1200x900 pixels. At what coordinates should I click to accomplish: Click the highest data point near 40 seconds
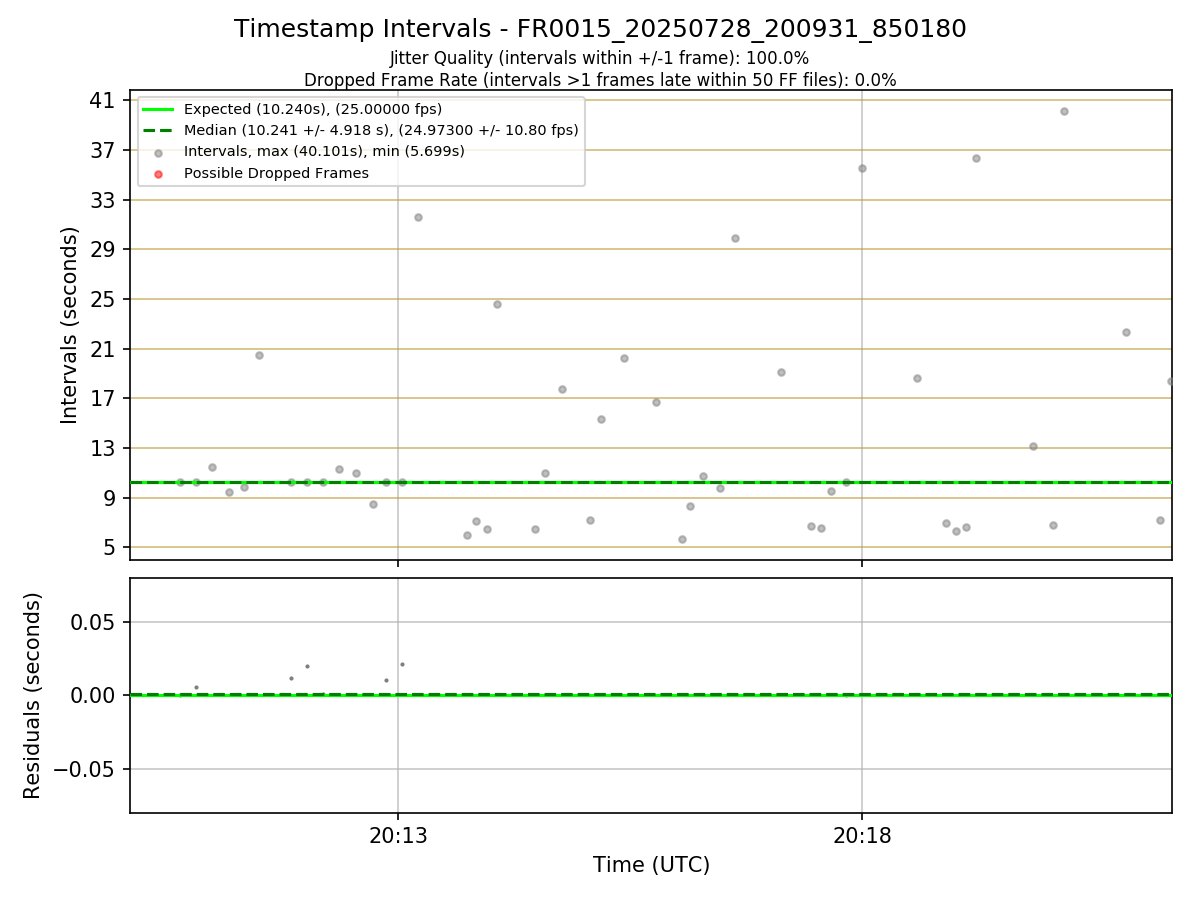point(1064,111)
